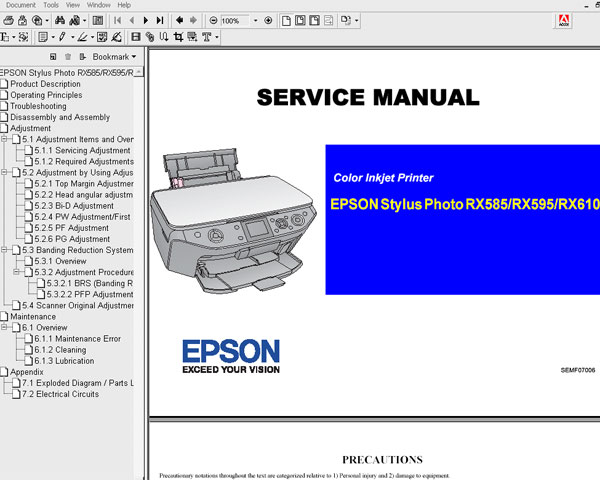The image size is (600, 480).
Task: Click the Reflow page icon
Action: coord(328,20)
